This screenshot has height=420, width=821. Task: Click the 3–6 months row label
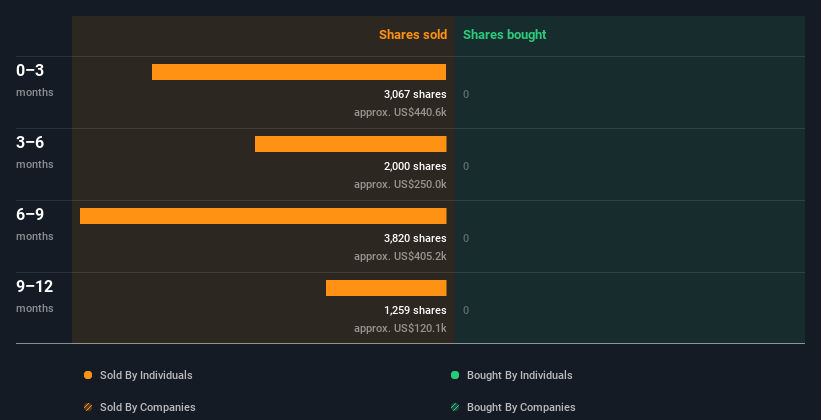[x=35, y=152]
